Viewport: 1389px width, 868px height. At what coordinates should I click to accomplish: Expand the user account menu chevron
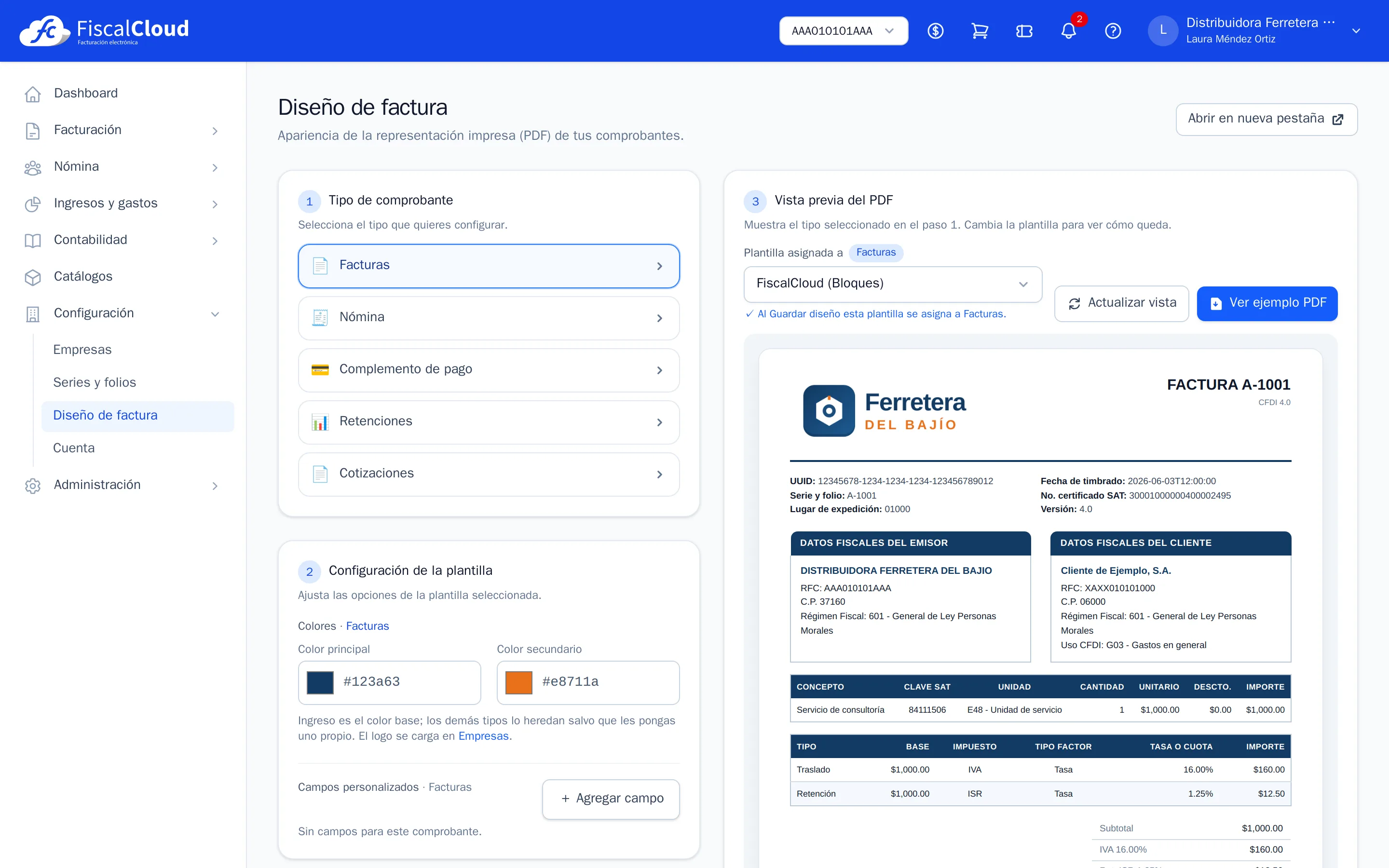1356,31
